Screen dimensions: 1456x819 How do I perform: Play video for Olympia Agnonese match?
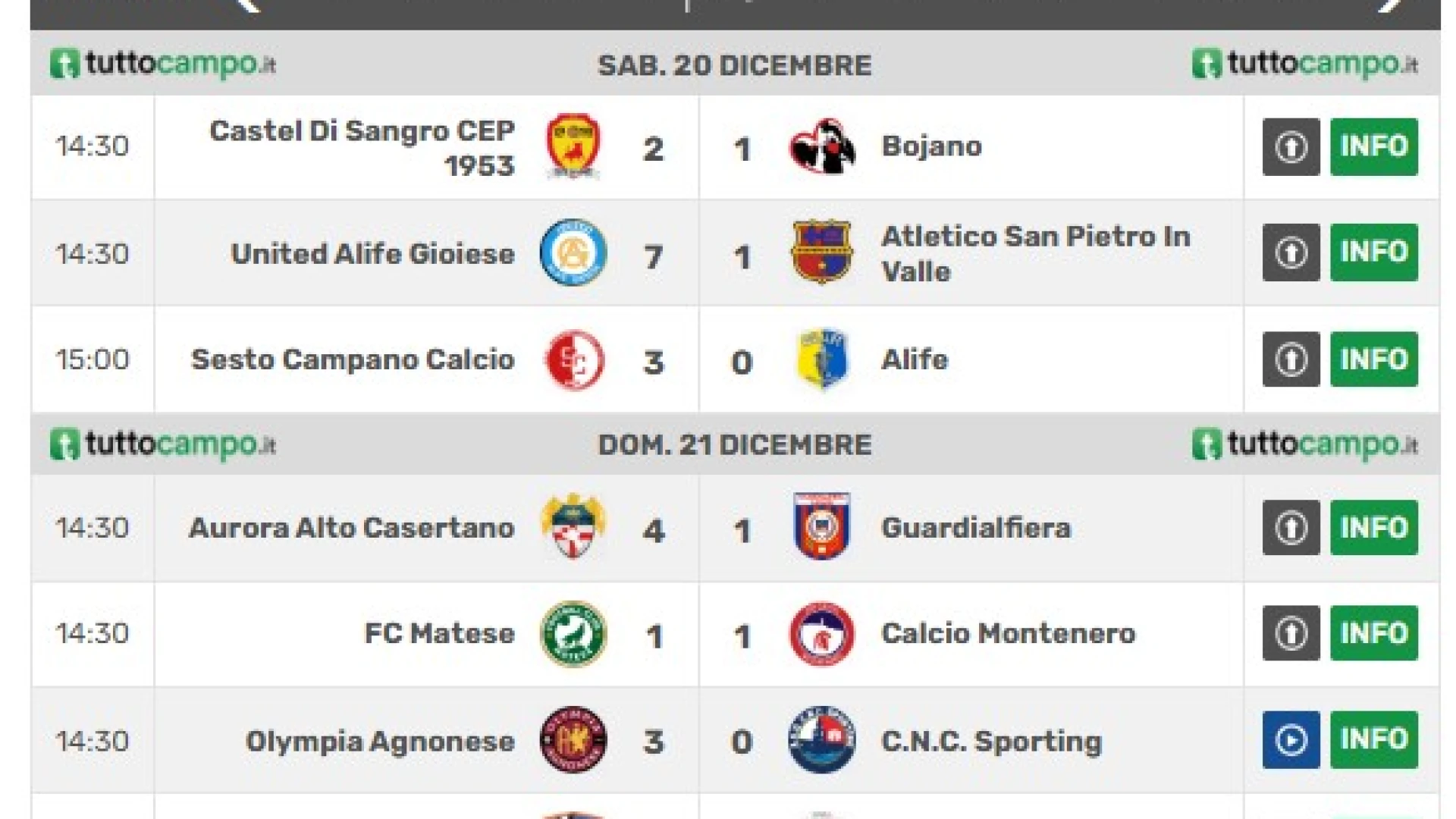(1291, 740)
